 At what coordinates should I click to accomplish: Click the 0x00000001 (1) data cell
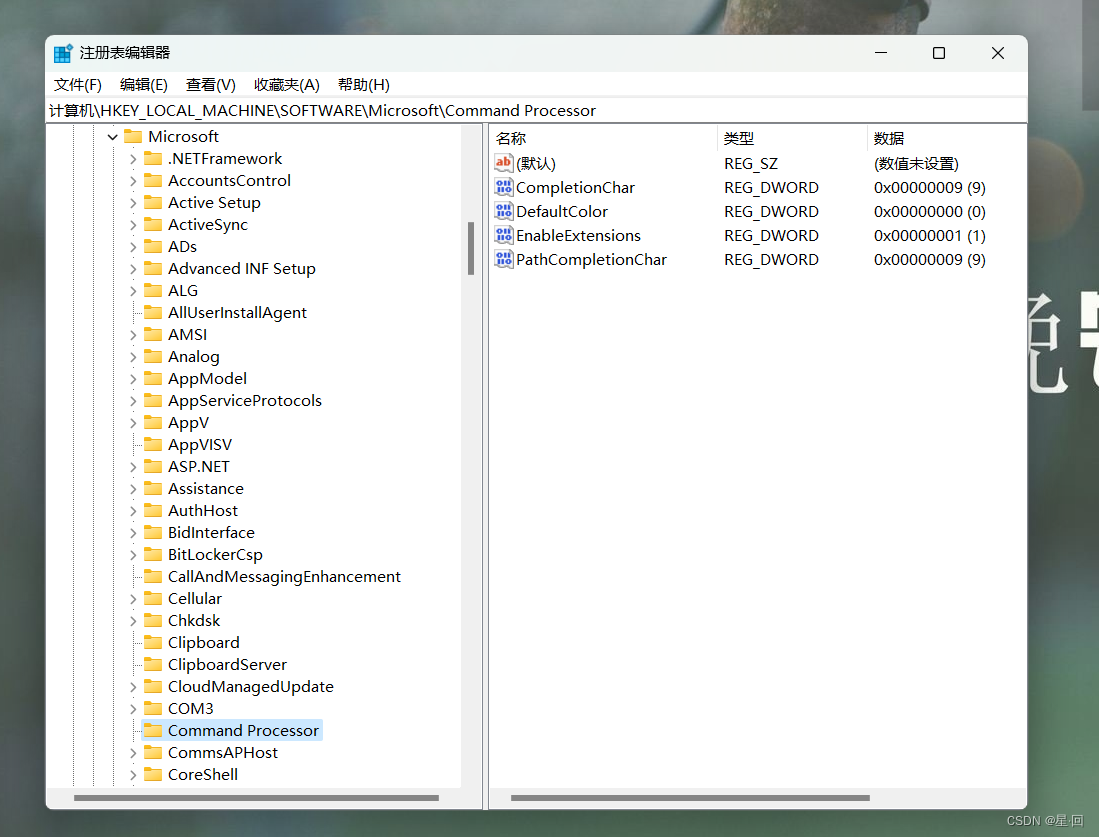coord(929,236)
